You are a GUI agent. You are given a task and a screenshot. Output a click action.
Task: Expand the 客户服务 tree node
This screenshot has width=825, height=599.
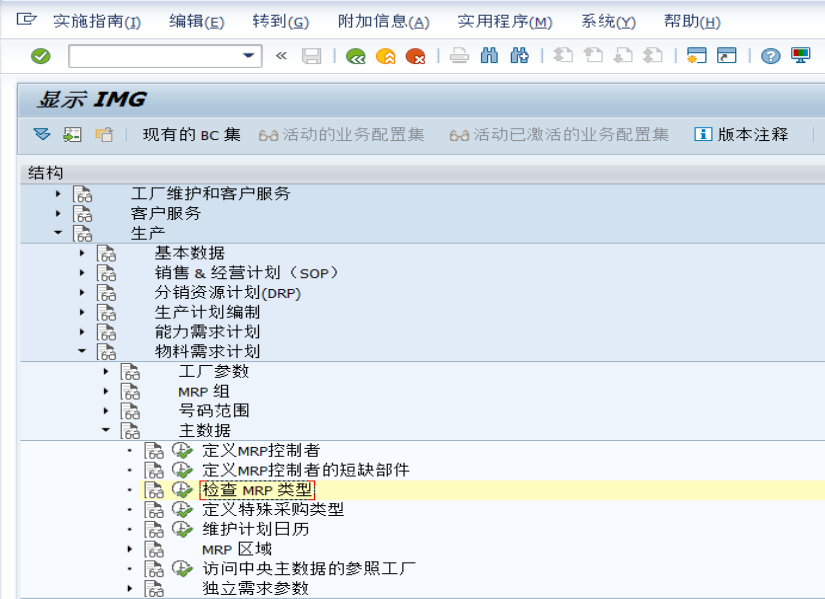pyautogui.click(x=58, y=214)
